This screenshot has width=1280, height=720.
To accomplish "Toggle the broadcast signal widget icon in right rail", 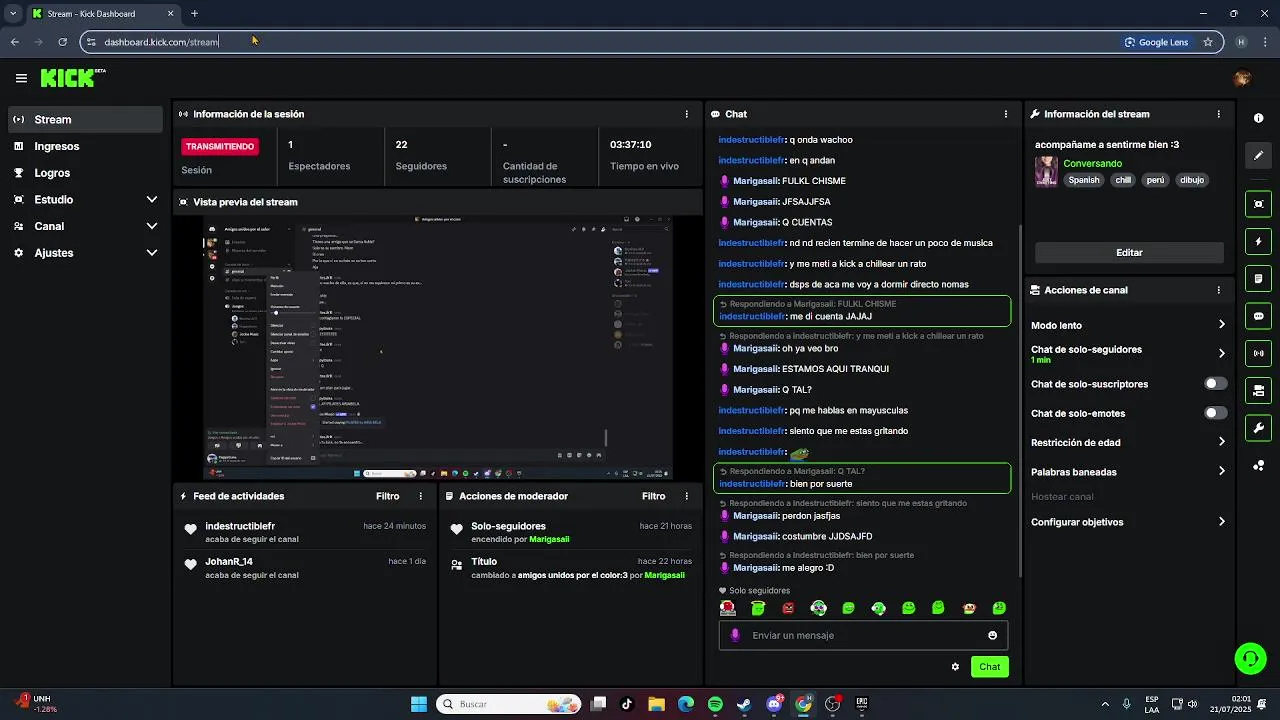I will [x=1258, y=353].
